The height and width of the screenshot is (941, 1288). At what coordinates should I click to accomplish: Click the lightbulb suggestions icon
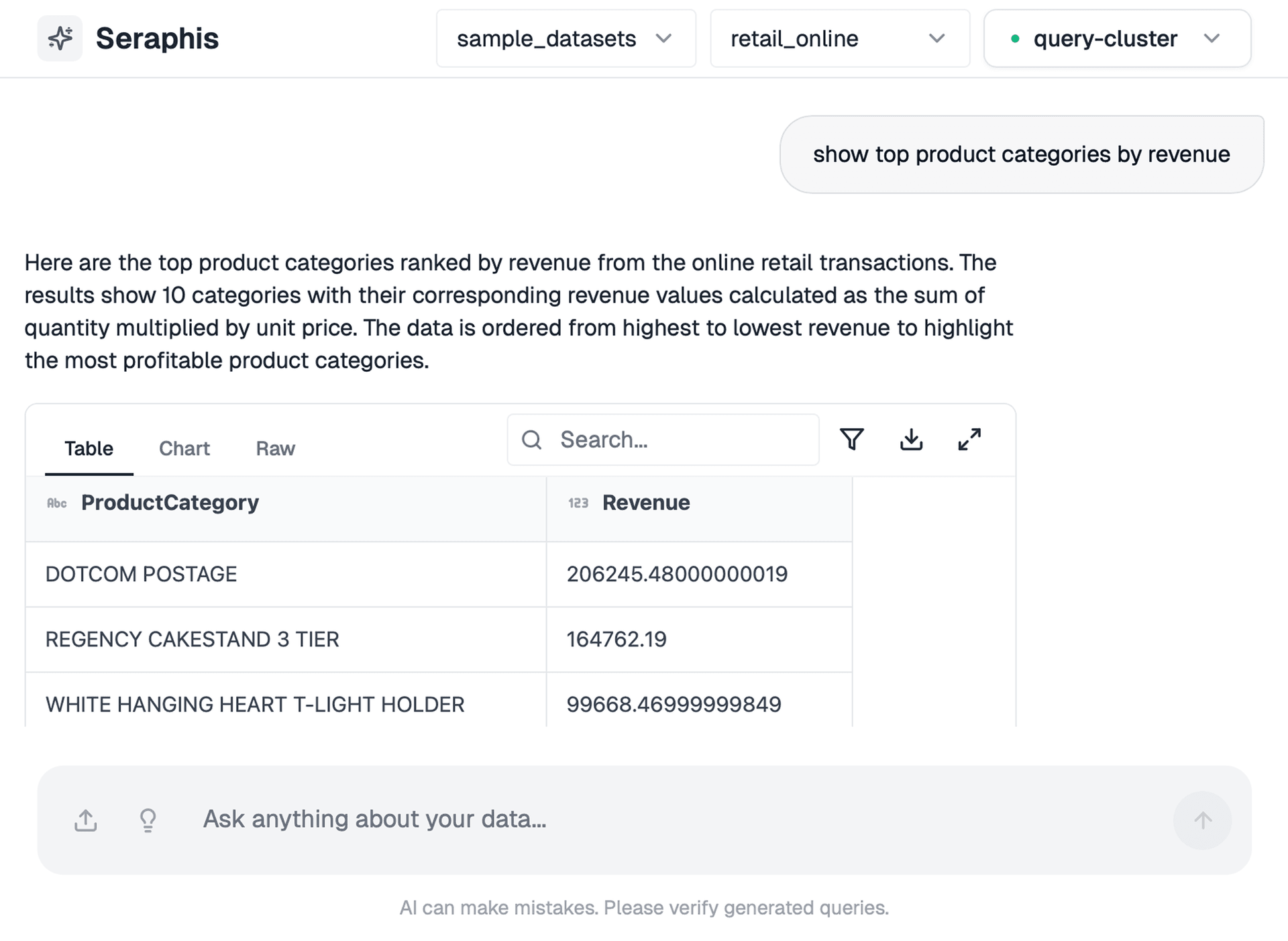(148, 820)
